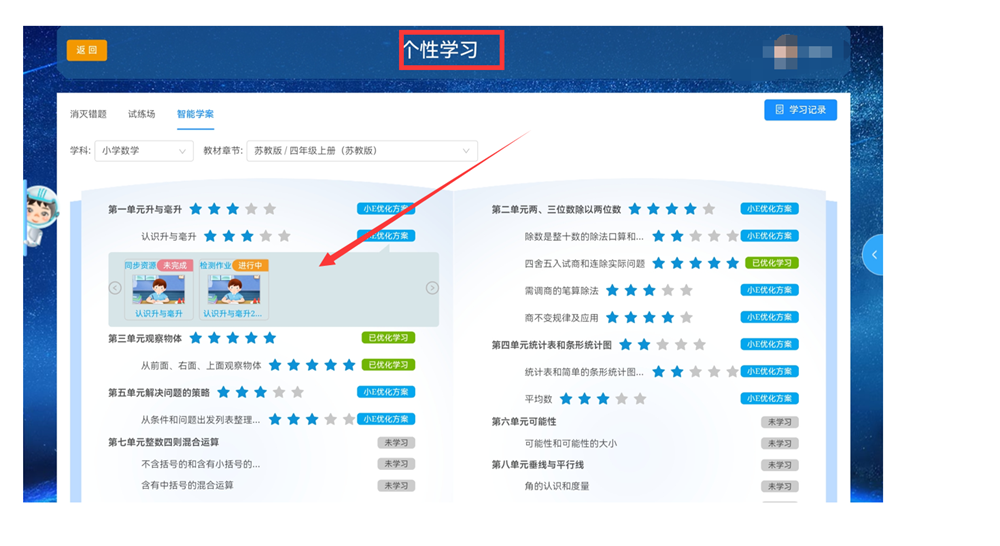Select chapter 第八单元垂线与平行线
This screenshot has height=546, width=1000.
(x=538, y=464)
